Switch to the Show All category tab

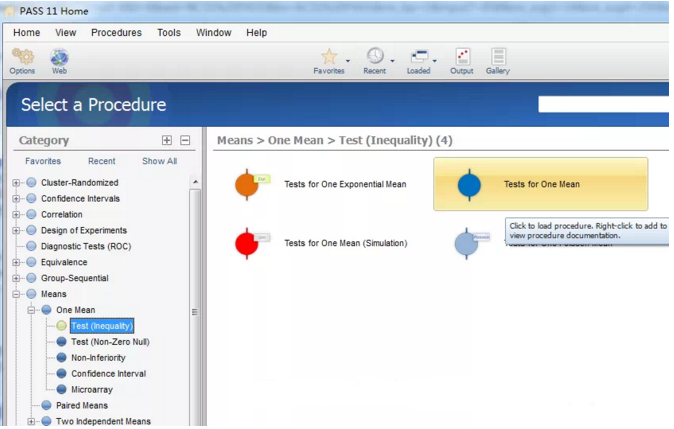(159, 161)
